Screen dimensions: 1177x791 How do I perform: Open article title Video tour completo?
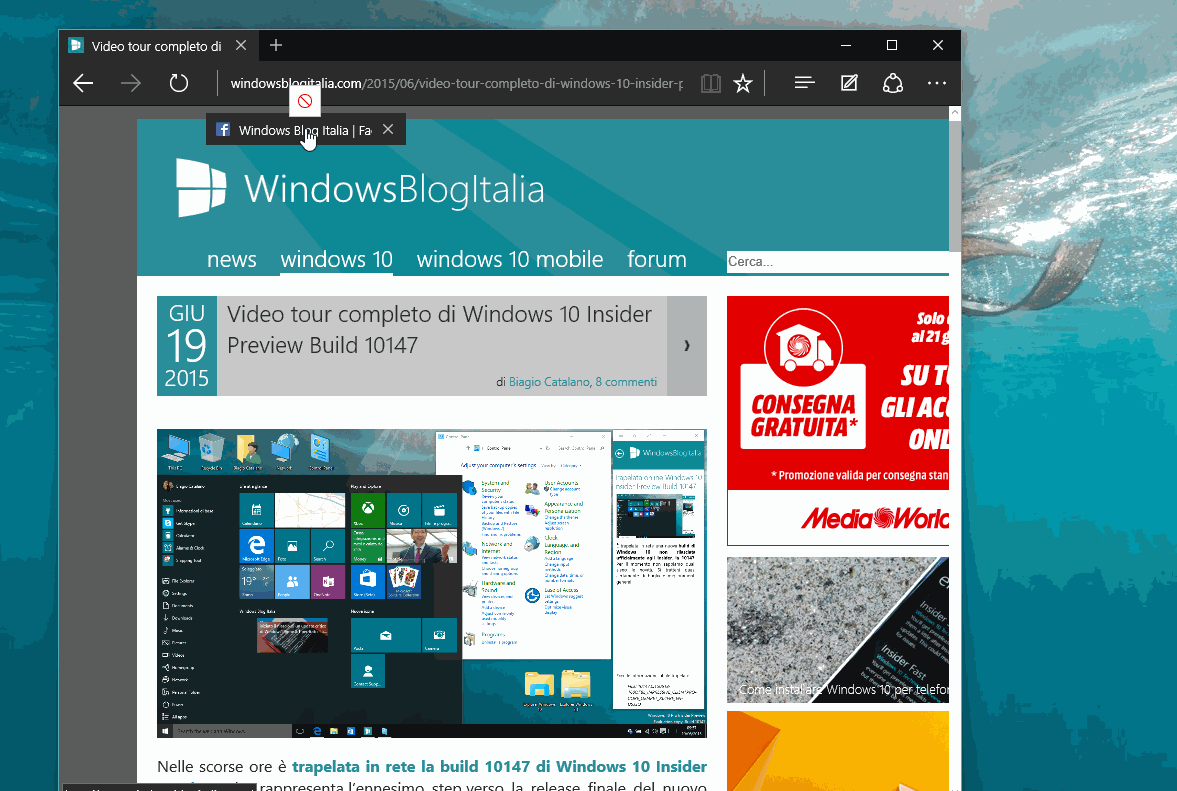tap(439, 329)
